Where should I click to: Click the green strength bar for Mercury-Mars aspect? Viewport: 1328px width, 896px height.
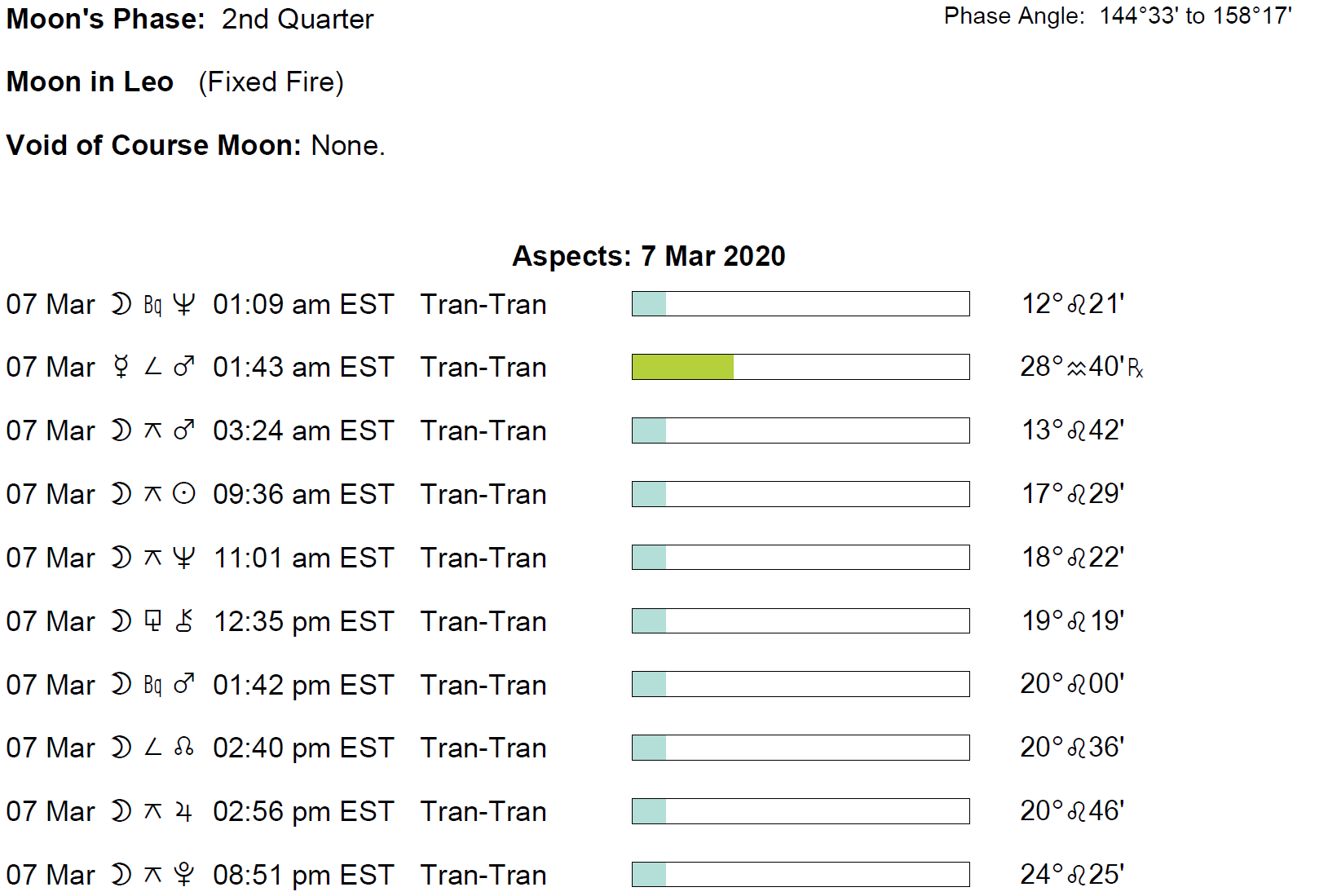click(x=682, y=367)
